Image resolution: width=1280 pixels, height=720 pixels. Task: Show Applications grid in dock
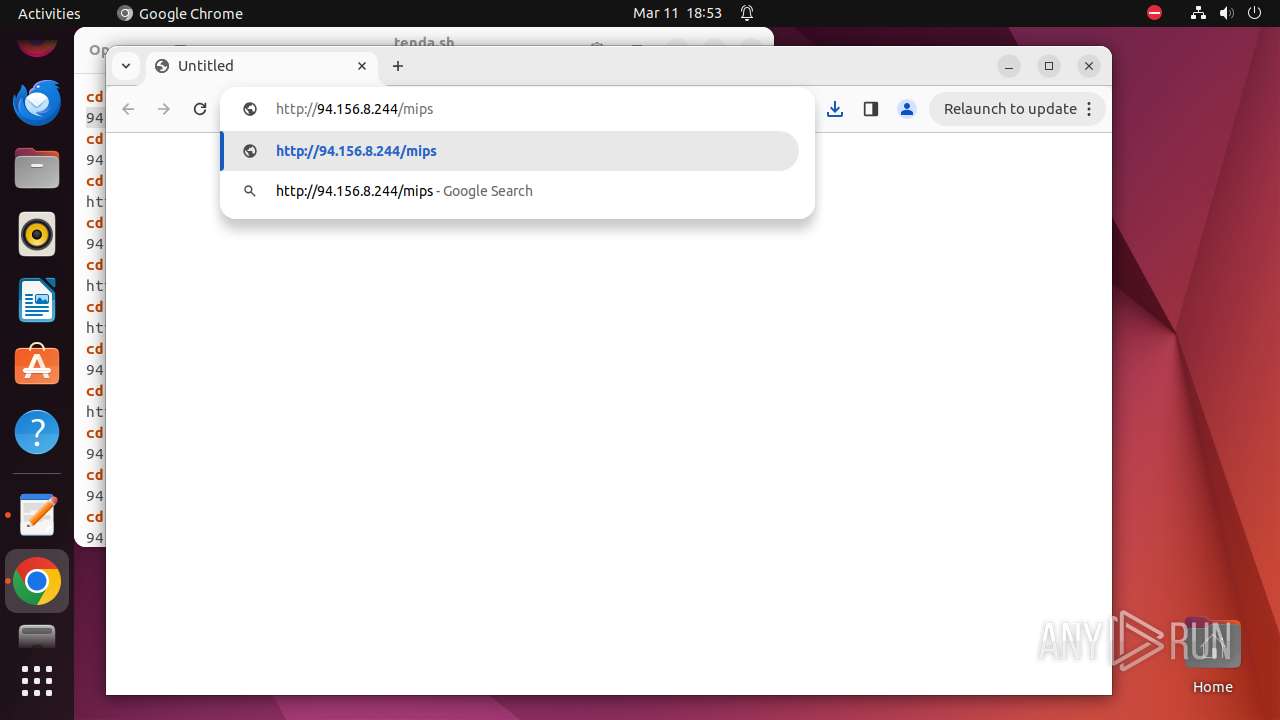[x=37, y=681]
